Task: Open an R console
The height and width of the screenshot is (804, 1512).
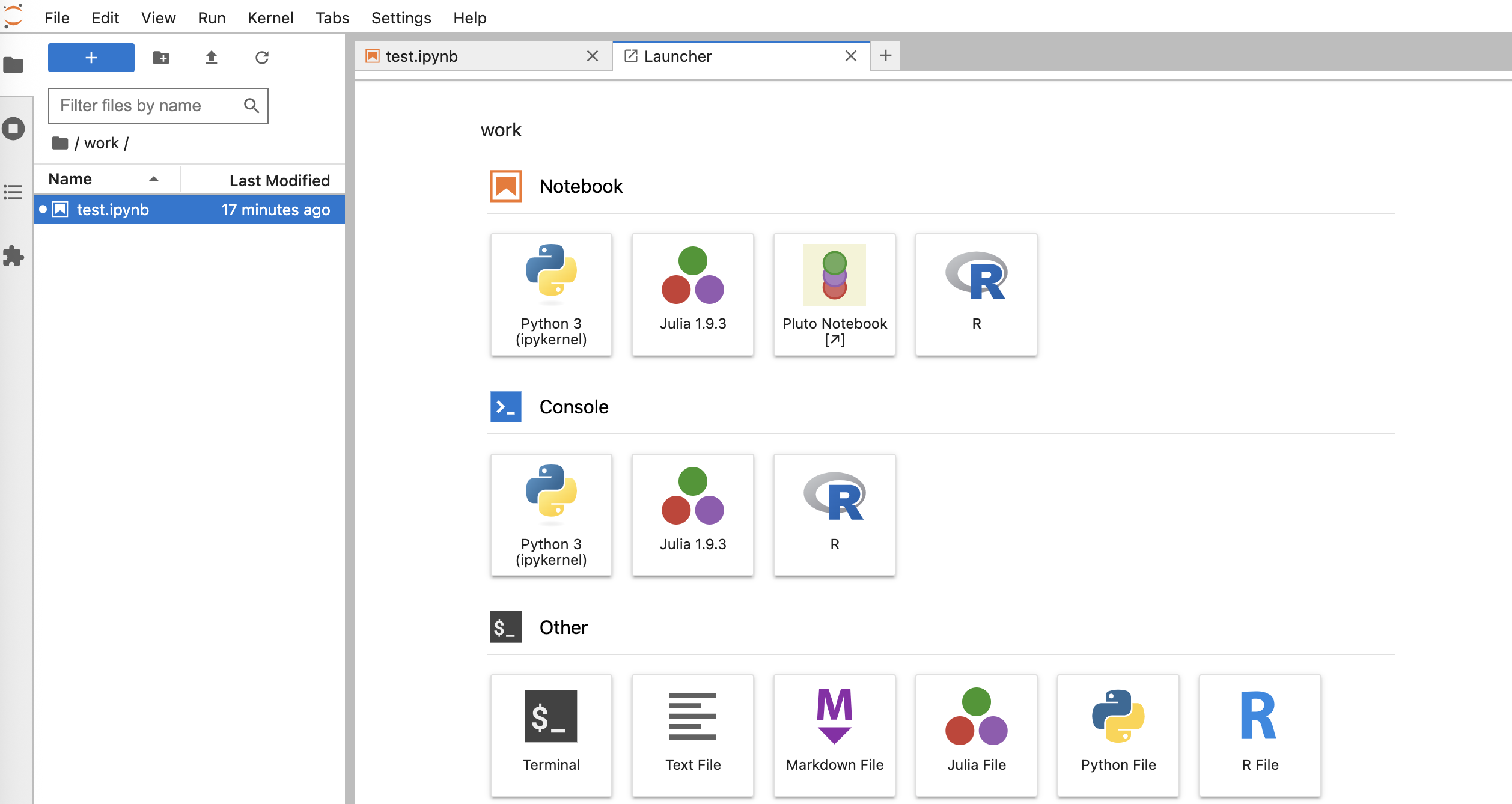Action: [x=834, y=515]
